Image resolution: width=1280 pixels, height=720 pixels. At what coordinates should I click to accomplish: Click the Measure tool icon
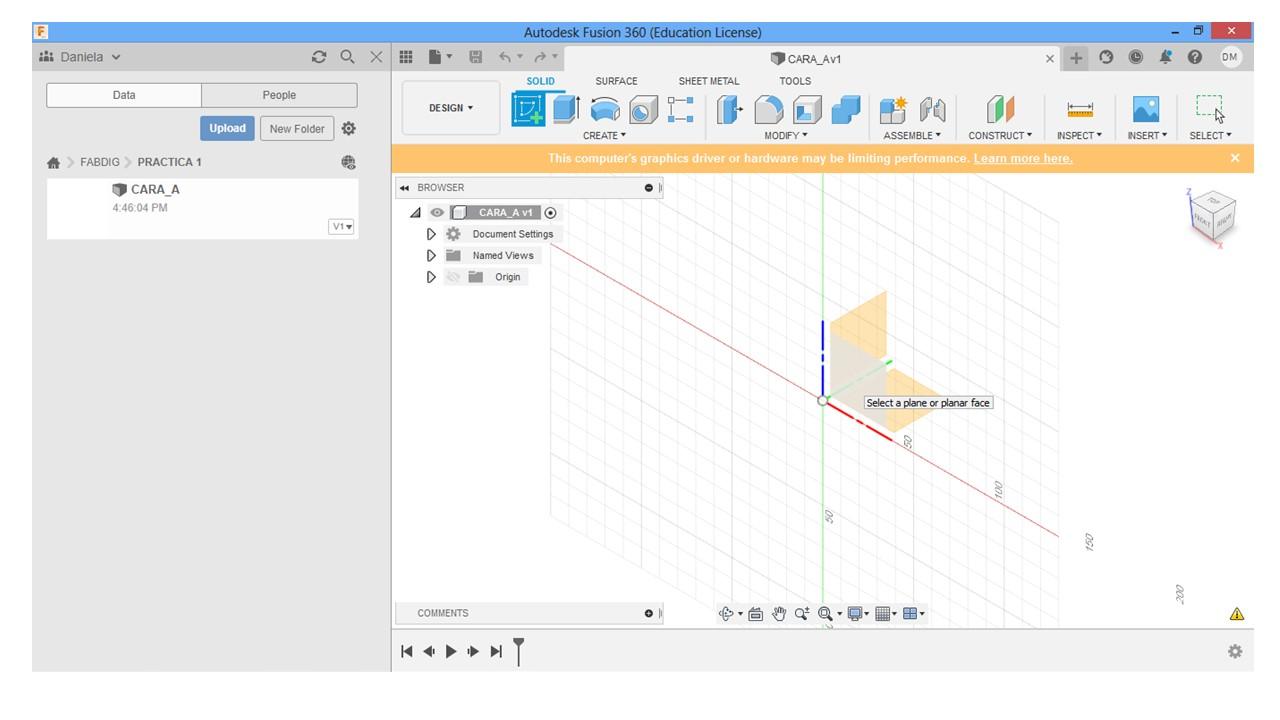pyautogui.click(x=1080, y=110)
